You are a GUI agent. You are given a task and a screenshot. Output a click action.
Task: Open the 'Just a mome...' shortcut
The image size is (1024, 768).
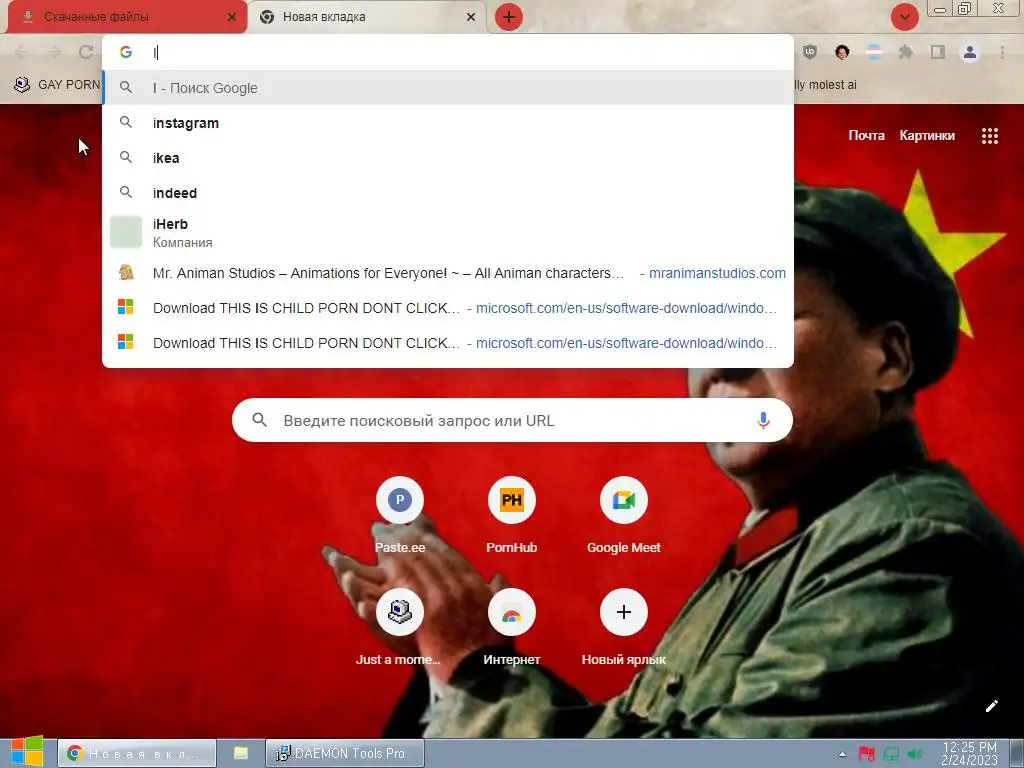(398, 628)
